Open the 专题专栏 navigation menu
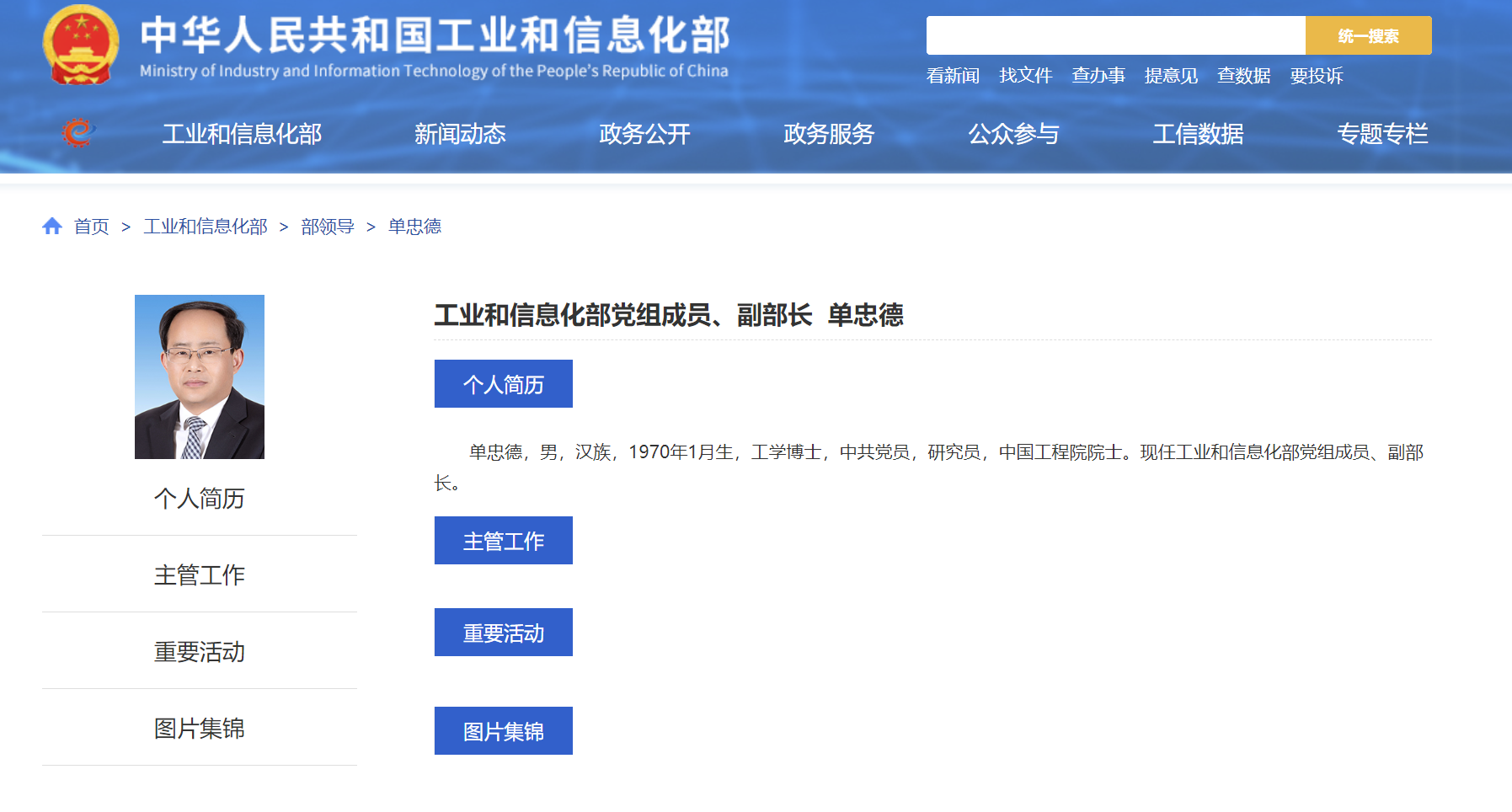 pyautogui.click(x=1382, y=134)
